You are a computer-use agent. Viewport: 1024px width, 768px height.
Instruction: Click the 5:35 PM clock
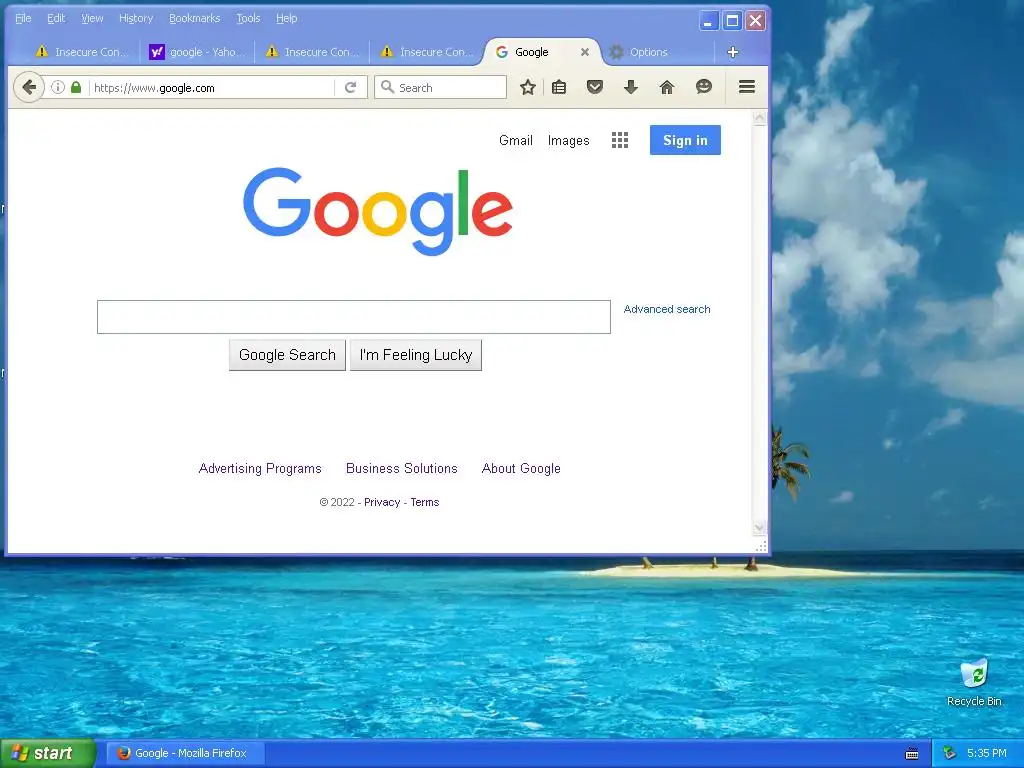(987, 753)
